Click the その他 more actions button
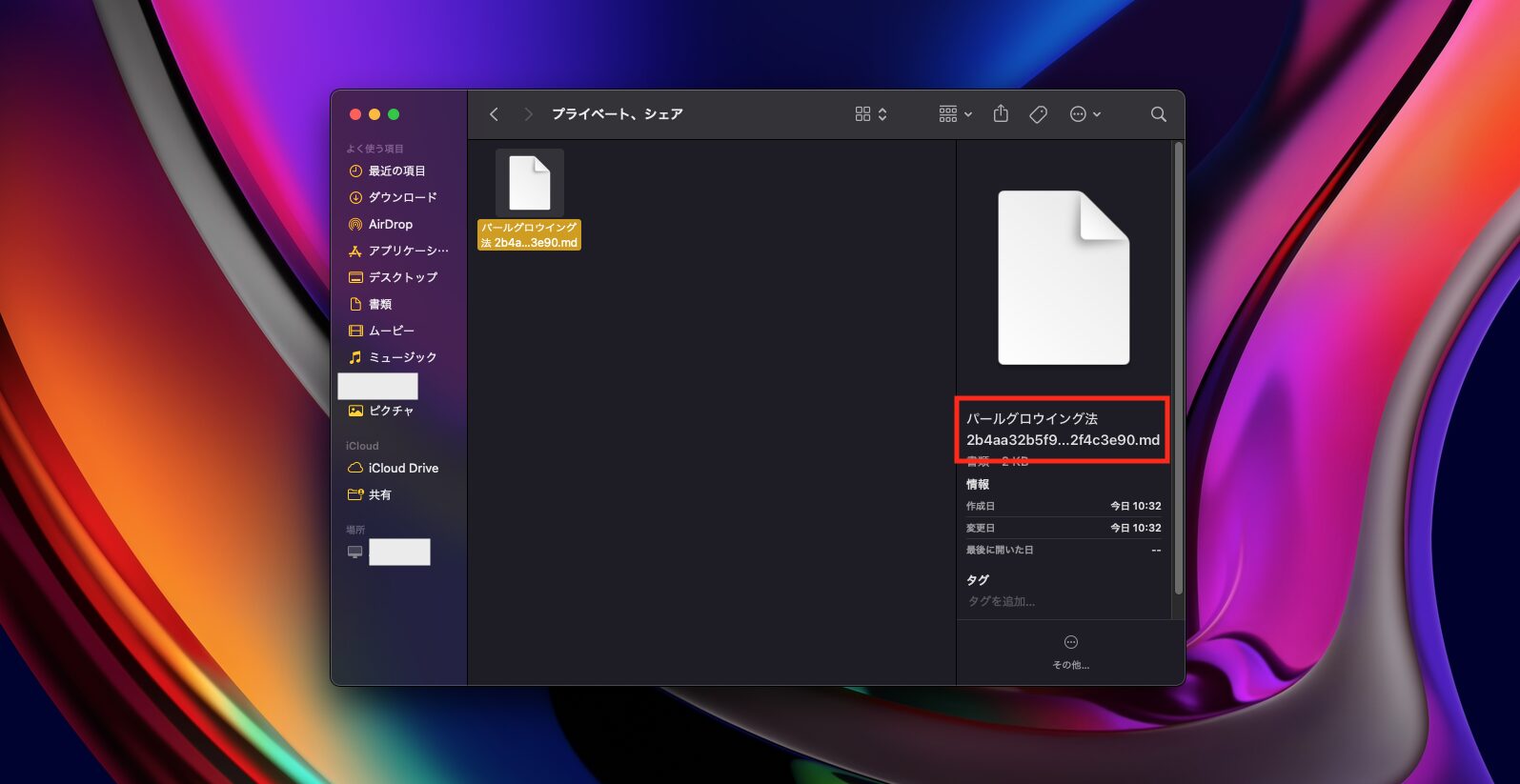Image resolution: width=1520 pixels, height=784 pixels. pos(1071,652)
